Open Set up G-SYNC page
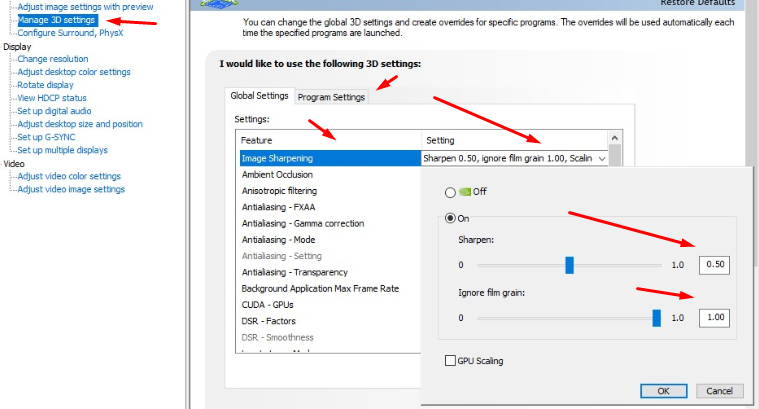The width and height of the screenshot is (759, 409). click(48, 137)
